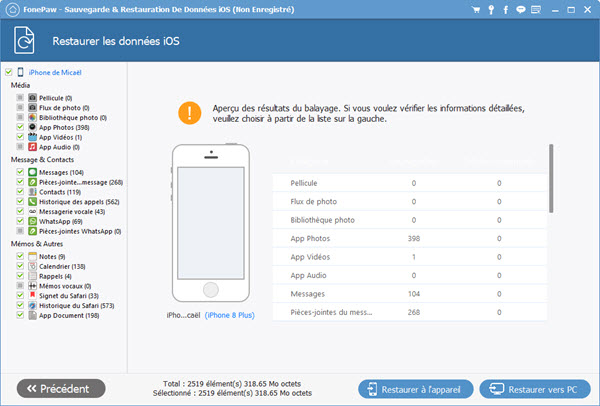The image size is (600, 406).
Task: Click the Signet du Safari bookmark icon
Action: pos(33,295)
